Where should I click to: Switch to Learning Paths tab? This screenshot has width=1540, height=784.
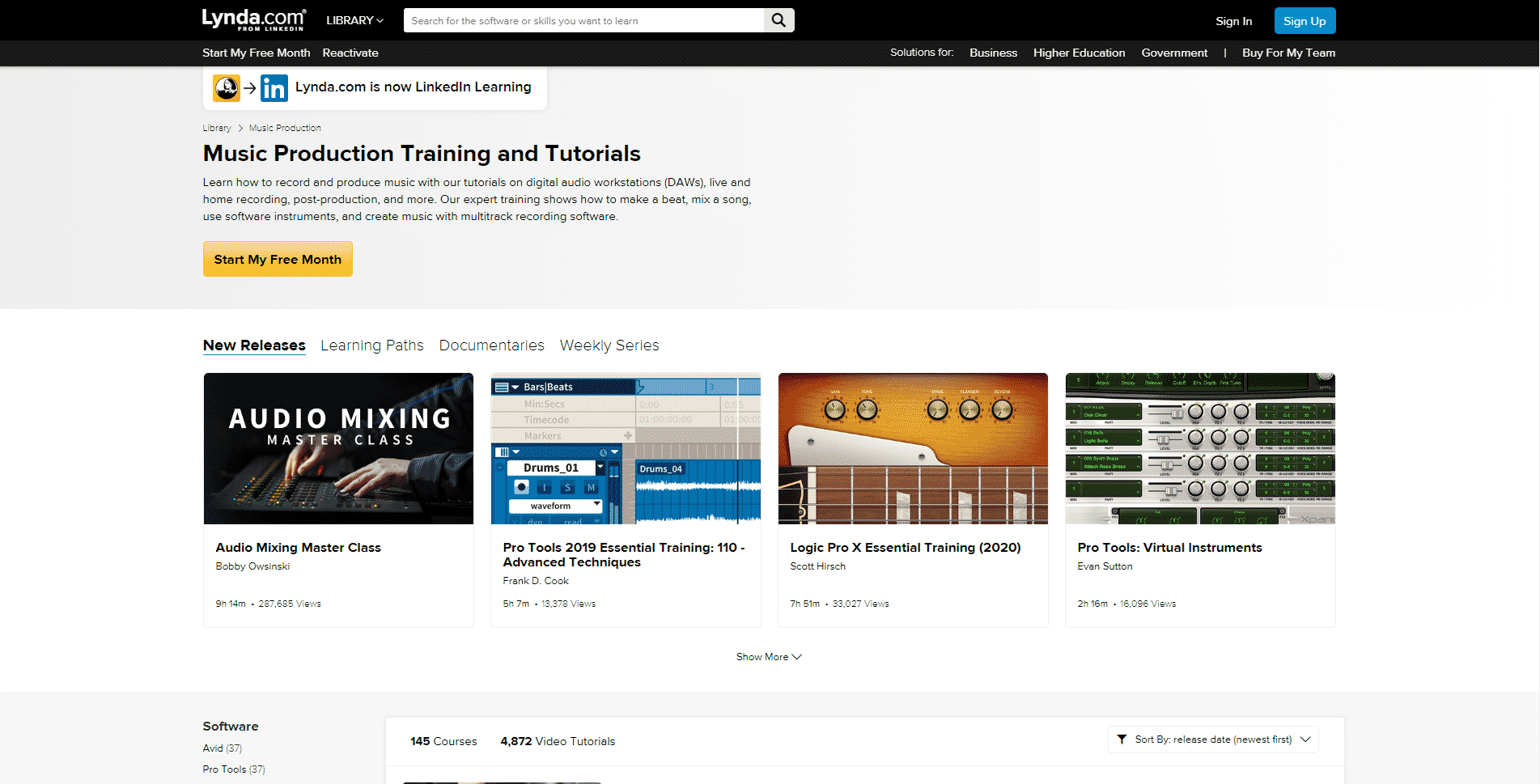372,345
